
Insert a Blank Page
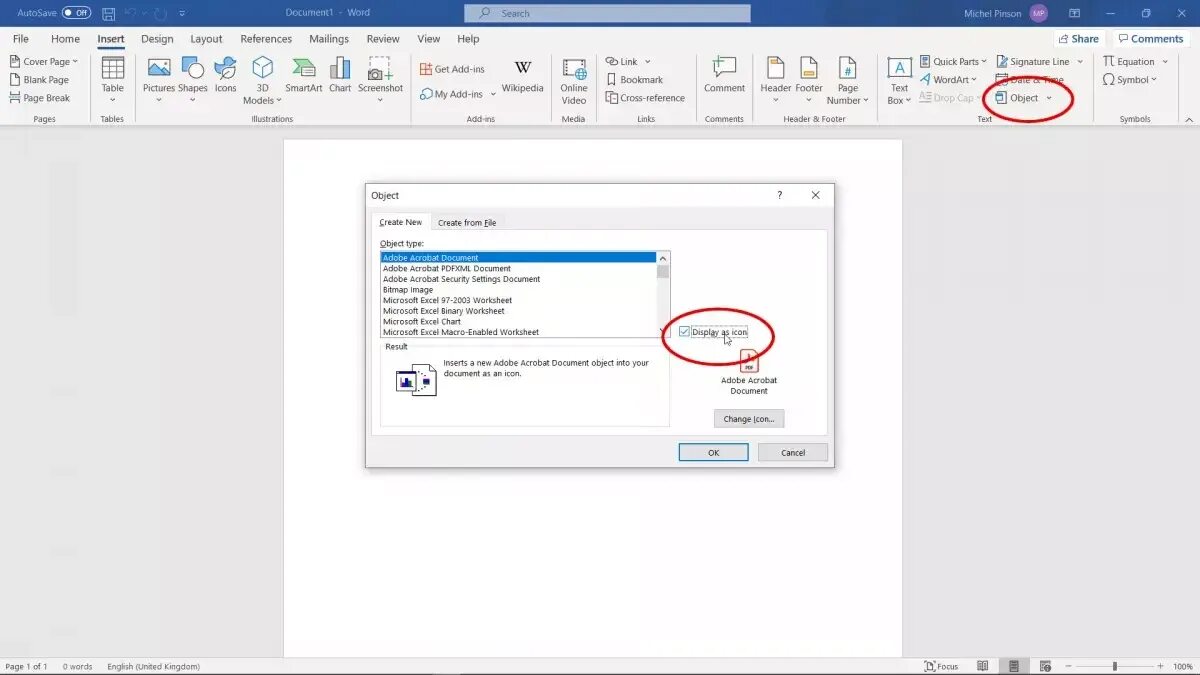pyautogui.click(x=39, y=80)
